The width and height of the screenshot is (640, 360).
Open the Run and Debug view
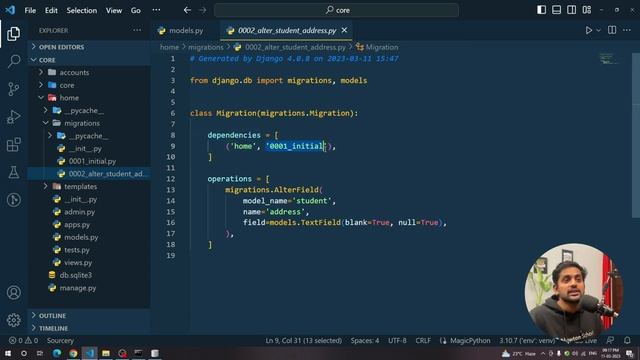point(13,117)
